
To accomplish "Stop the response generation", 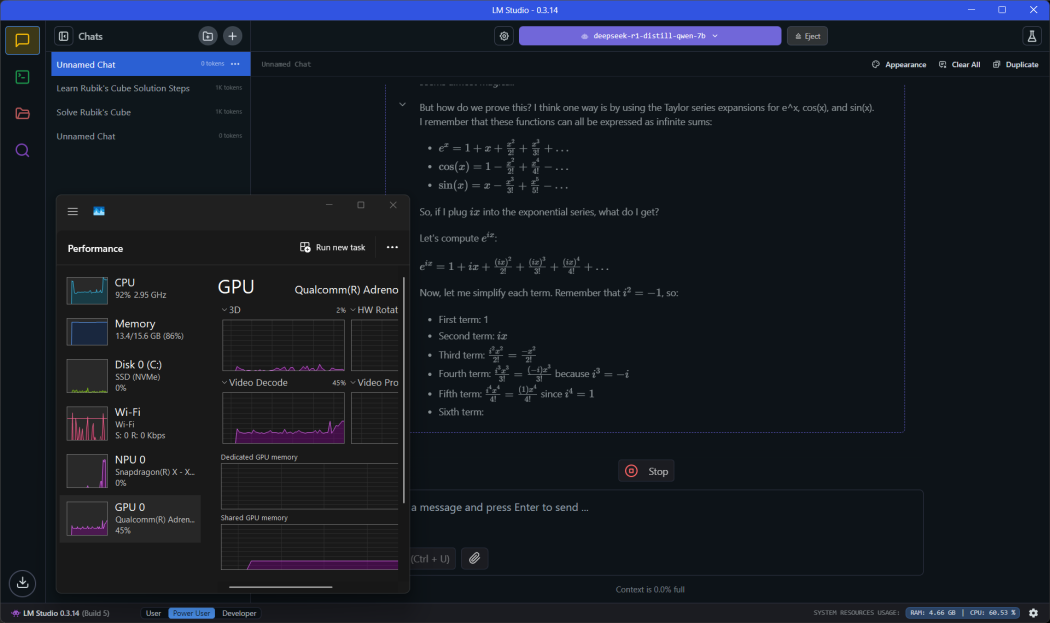I will point(646,471).
